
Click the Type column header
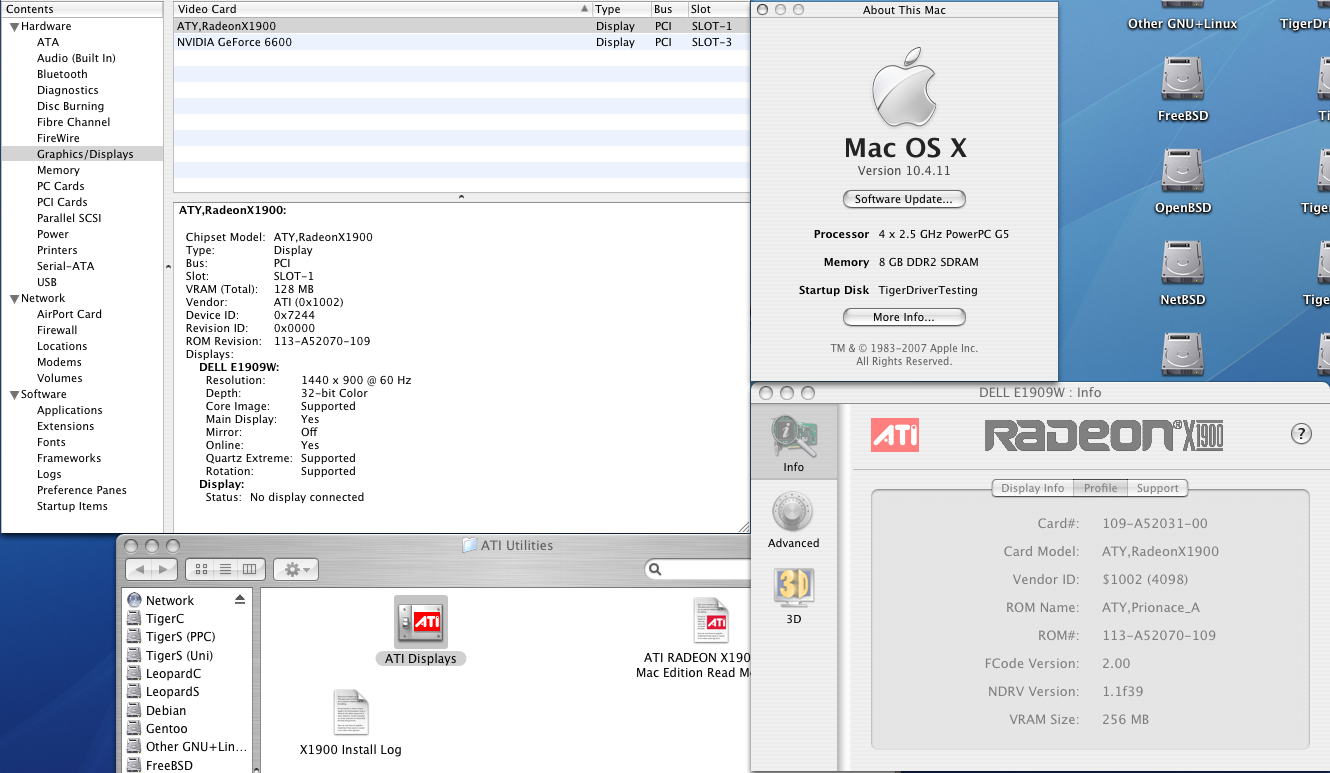pos(621,9)
